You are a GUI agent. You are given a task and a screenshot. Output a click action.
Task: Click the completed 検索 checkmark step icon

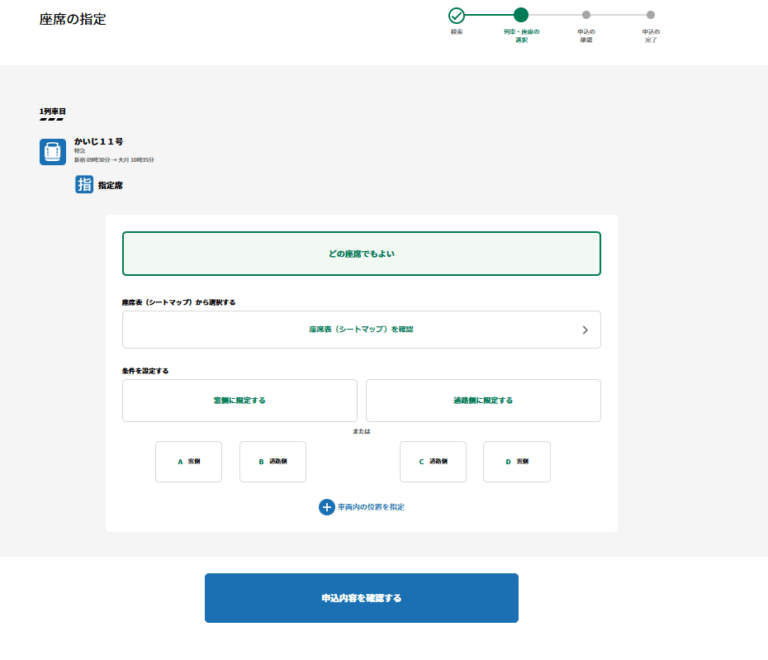point(456,15)
